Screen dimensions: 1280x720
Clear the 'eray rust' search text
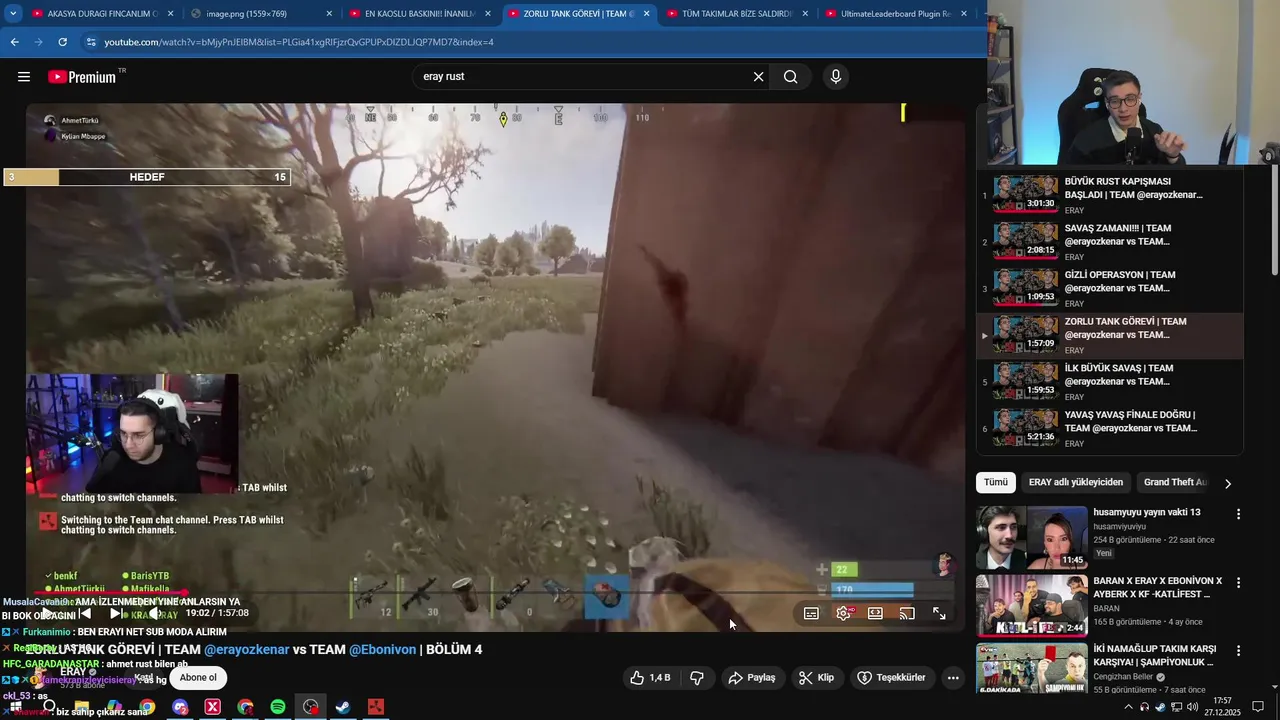758,77
